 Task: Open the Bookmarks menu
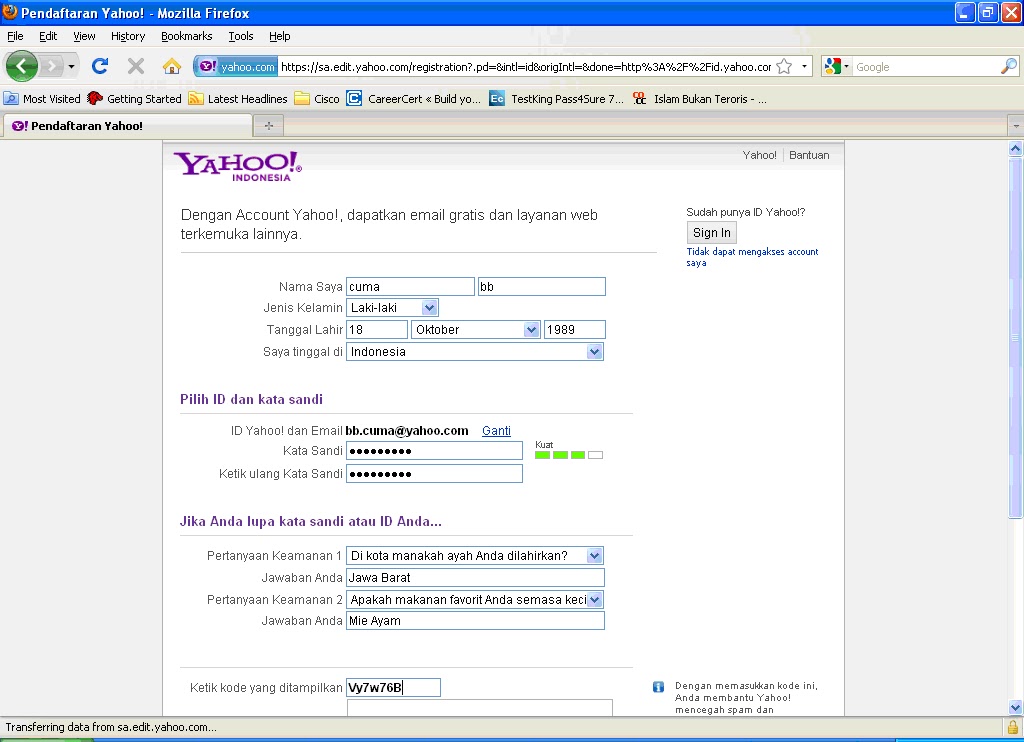tap(187, 36)
